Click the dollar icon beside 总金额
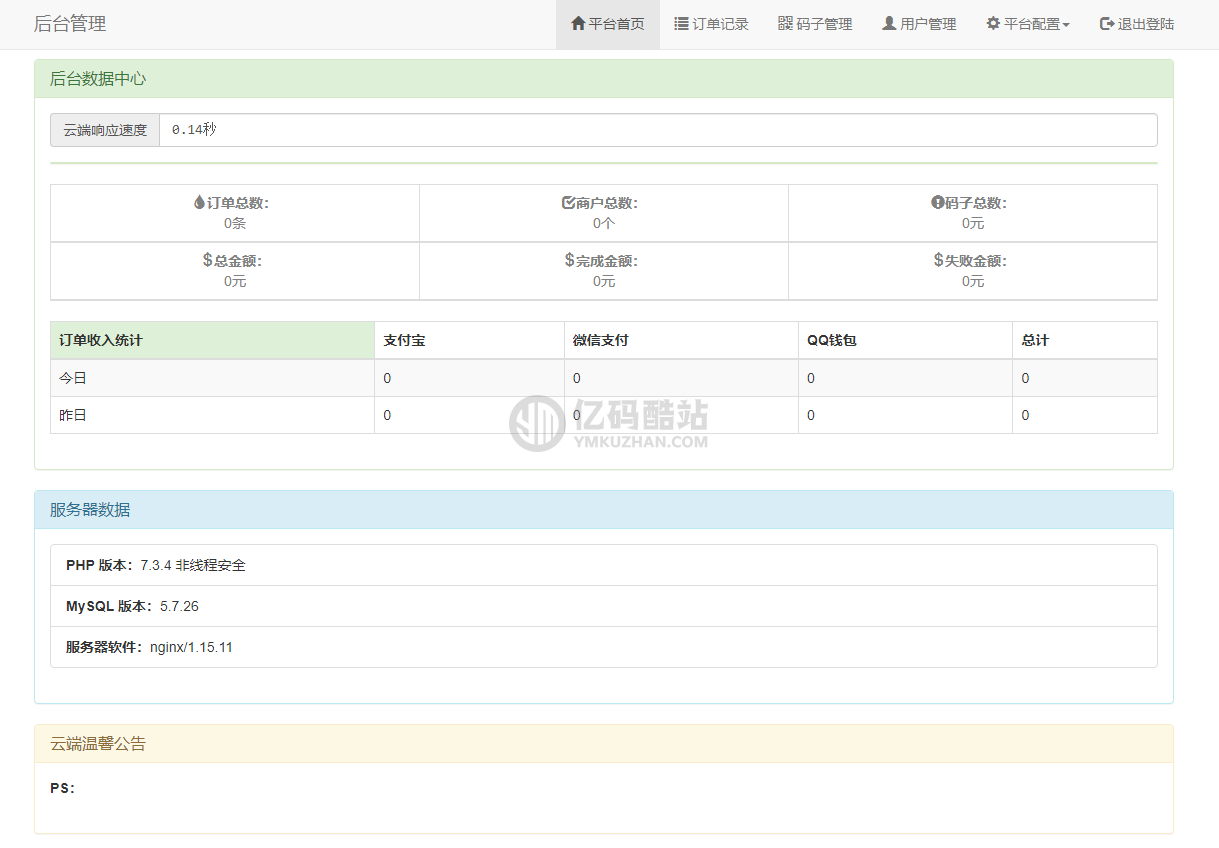This screenshot has width=1219, height=848. [x=207, y=260]
